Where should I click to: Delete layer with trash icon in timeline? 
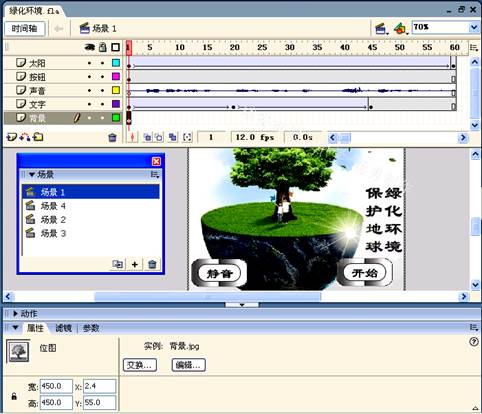point(113,137)
